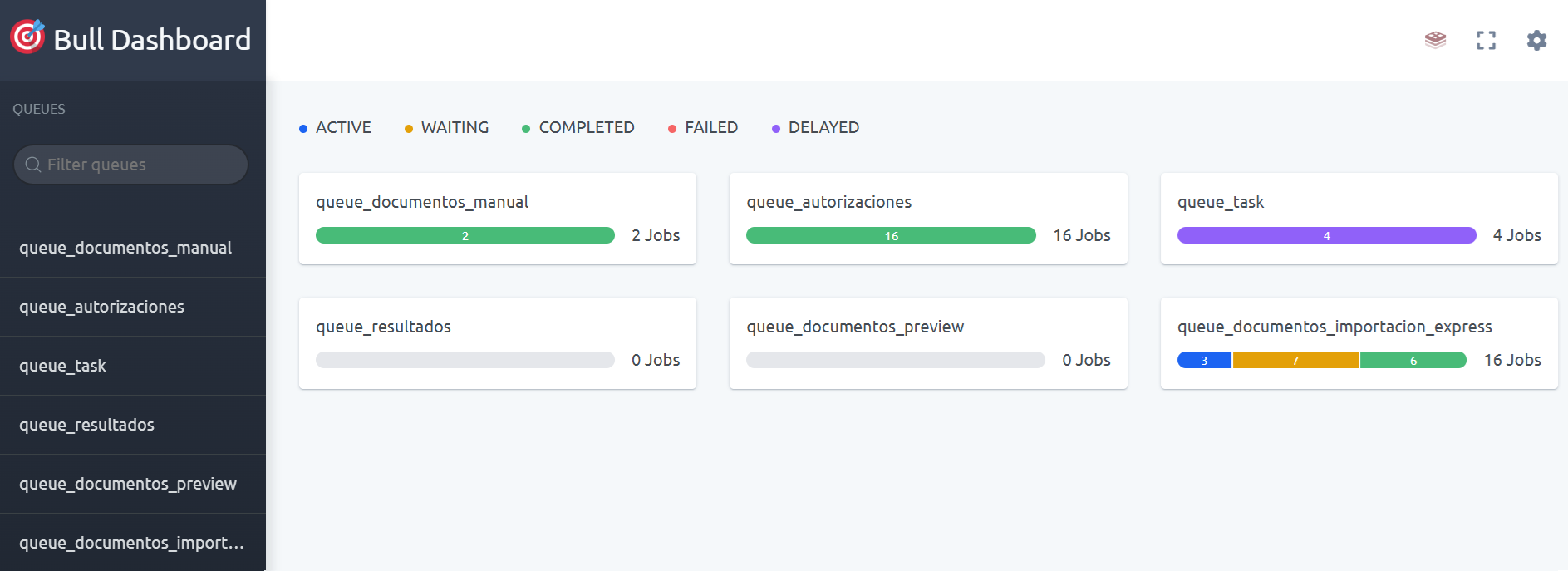
Task: Click the COMPLETED legend label
Action: click(587, 127)
